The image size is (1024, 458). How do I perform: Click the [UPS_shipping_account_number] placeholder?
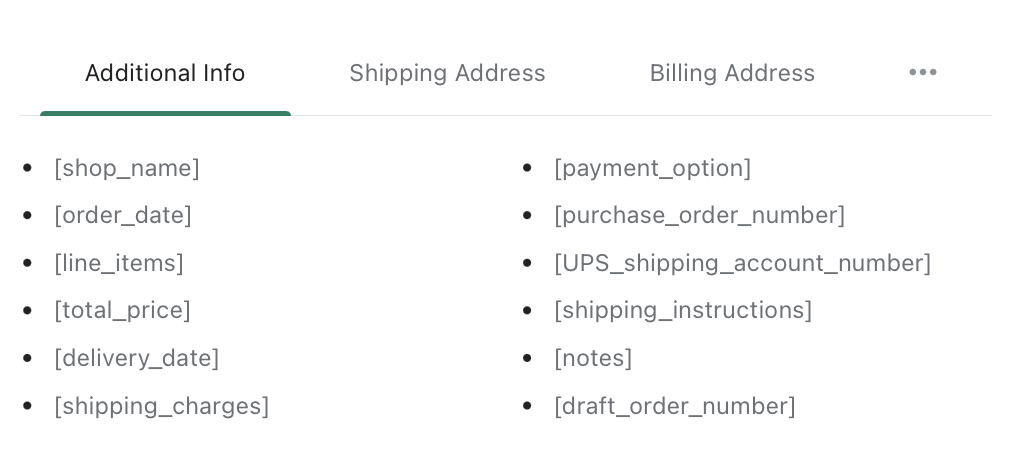[x=742, y=263]
